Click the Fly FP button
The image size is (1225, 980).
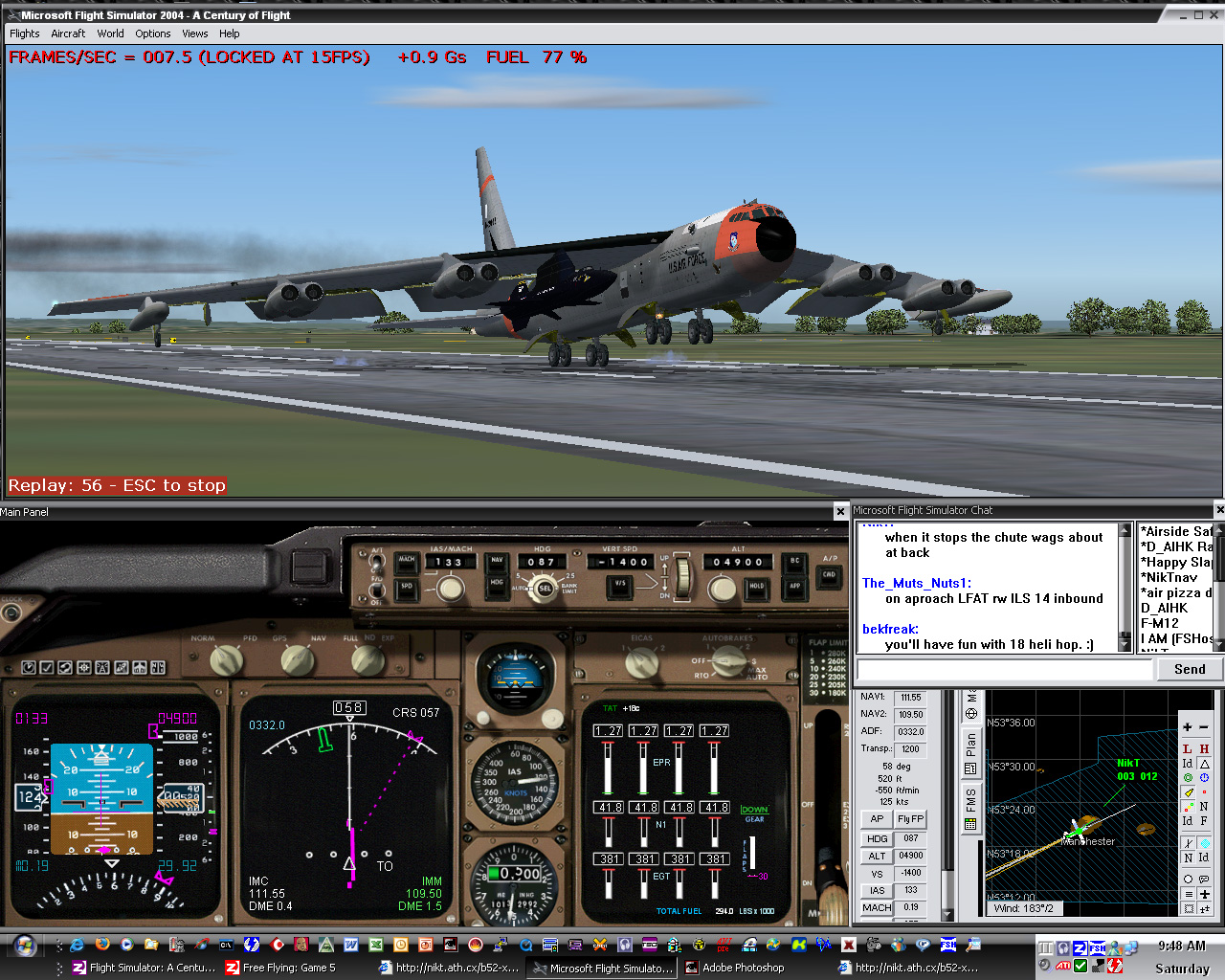(x=910, y=819)
